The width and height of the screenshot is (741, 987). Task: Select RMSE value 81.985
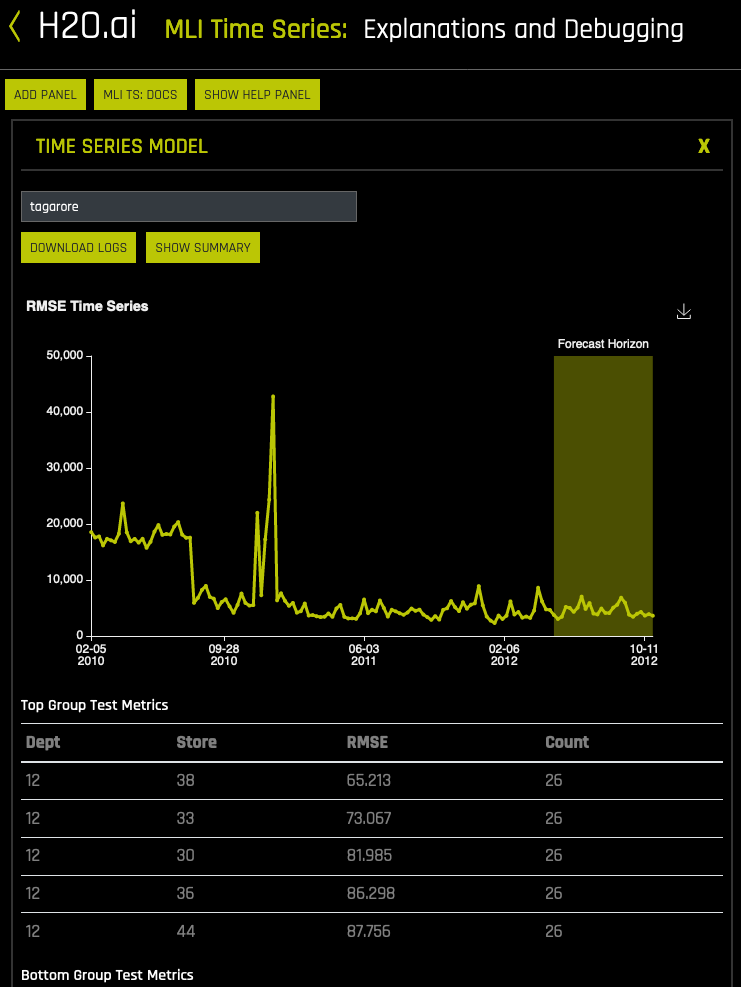coord(370,855)
